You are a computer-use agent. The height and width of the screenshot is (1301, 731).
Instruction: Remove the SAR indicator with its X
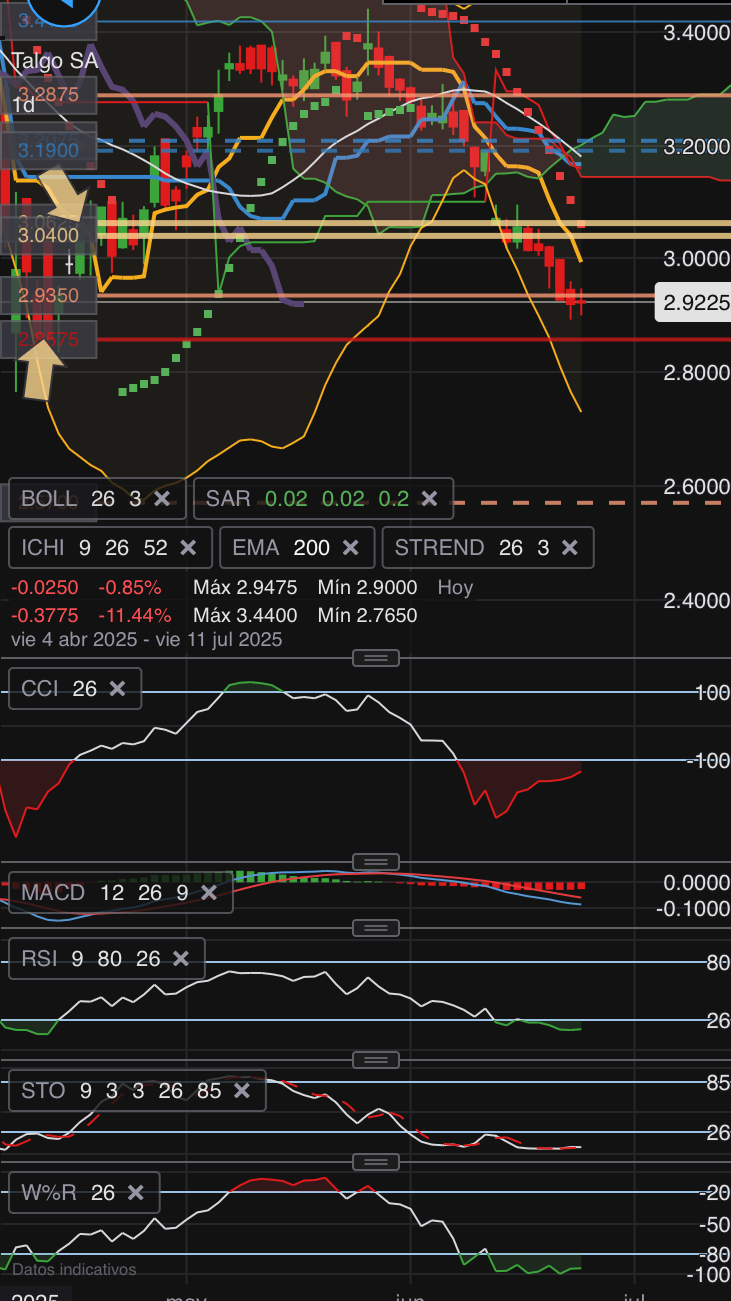(x=429, y=498)
